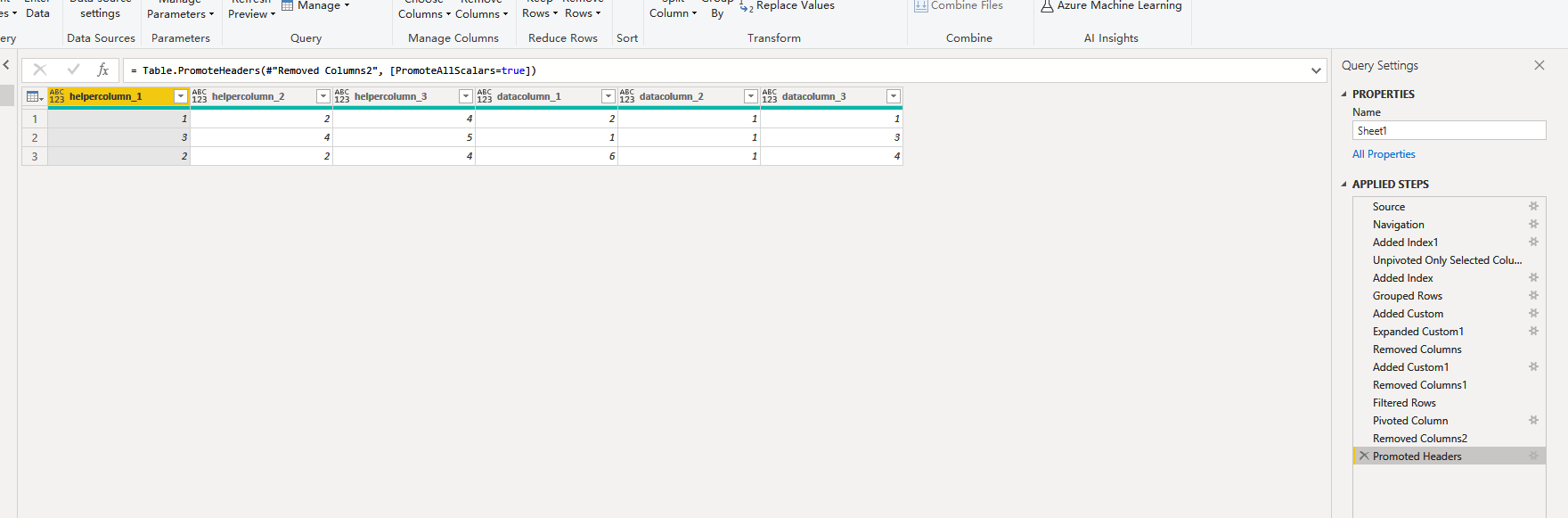Open settings gear for the Navigation step

tap(1534, 224)
